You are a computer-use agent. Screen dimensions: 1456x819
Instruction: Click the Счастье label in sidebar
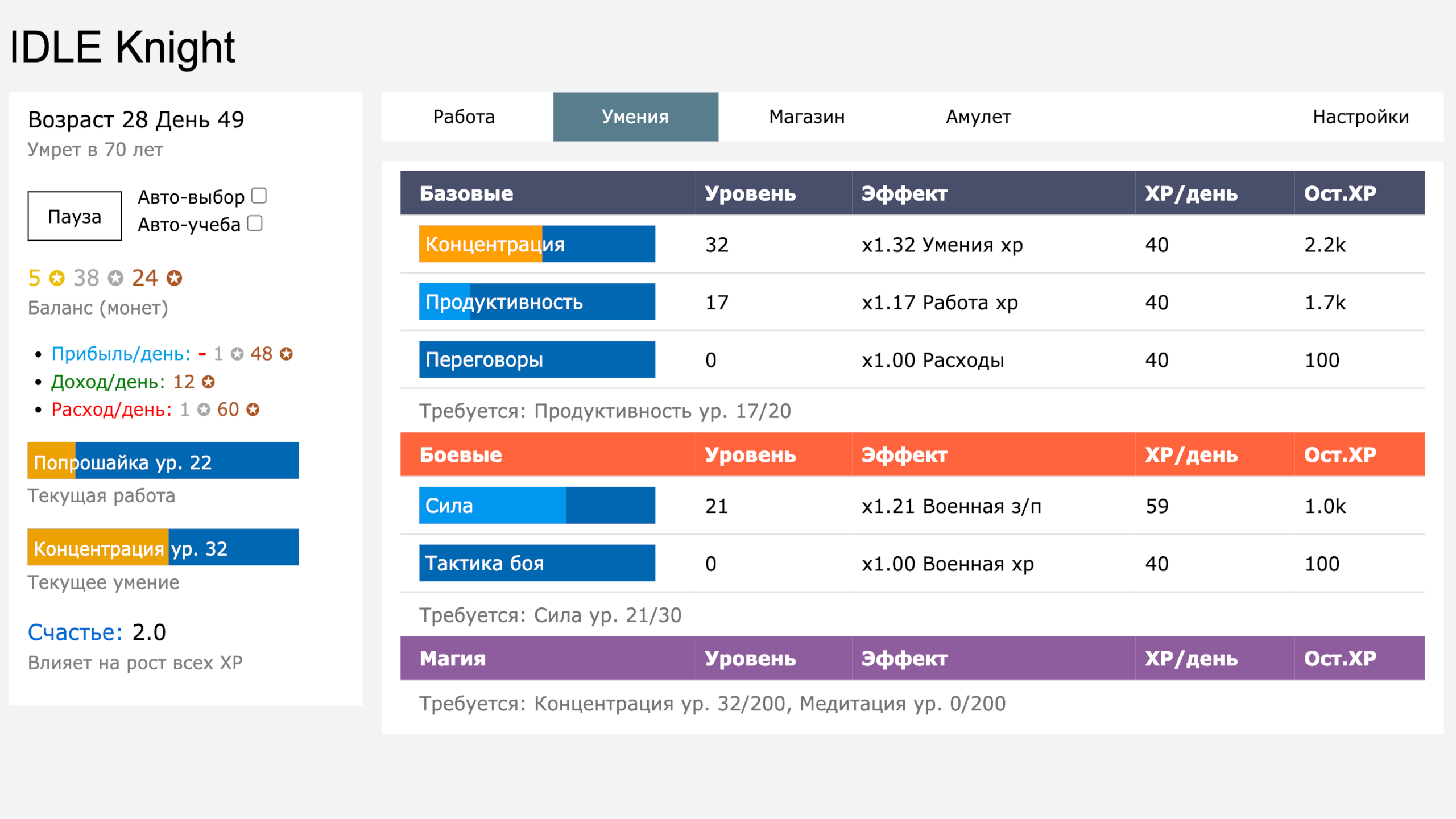point(75,632)
